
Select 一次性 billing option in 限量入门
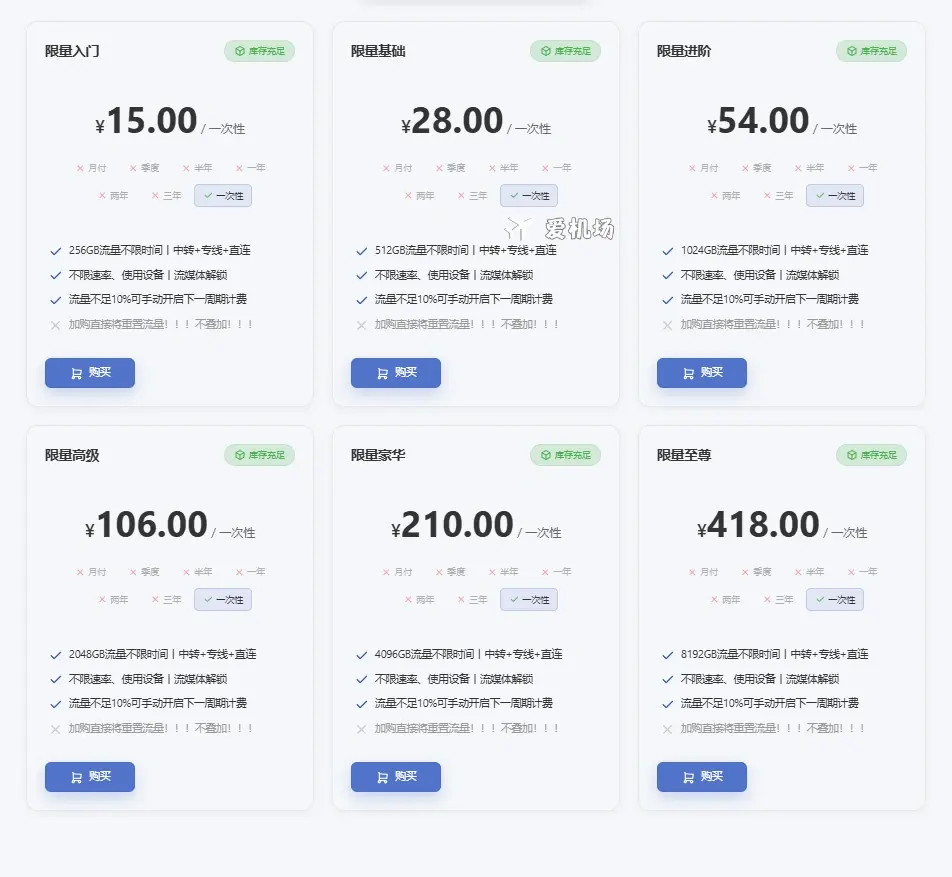tap(223, 196)
